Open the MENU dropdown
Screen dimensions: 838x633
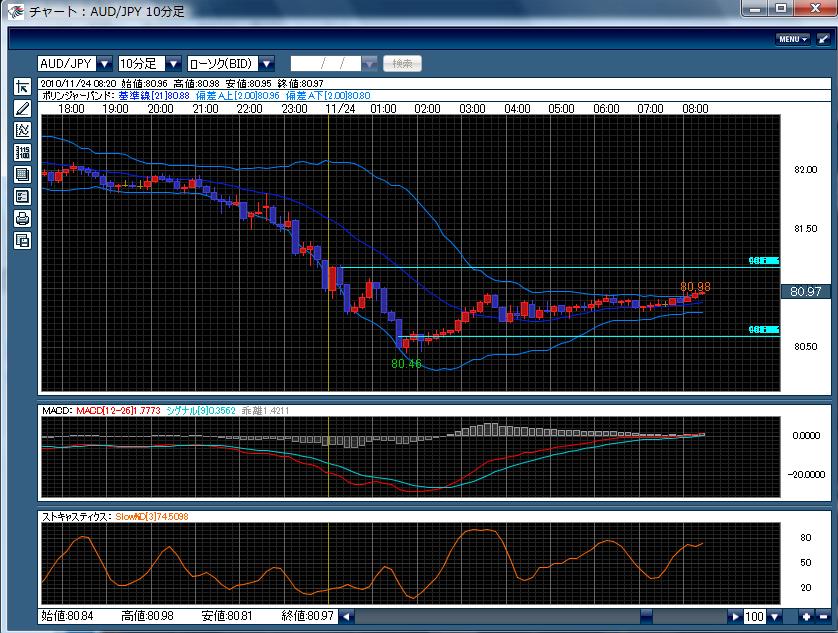click(x=793, y=39)
